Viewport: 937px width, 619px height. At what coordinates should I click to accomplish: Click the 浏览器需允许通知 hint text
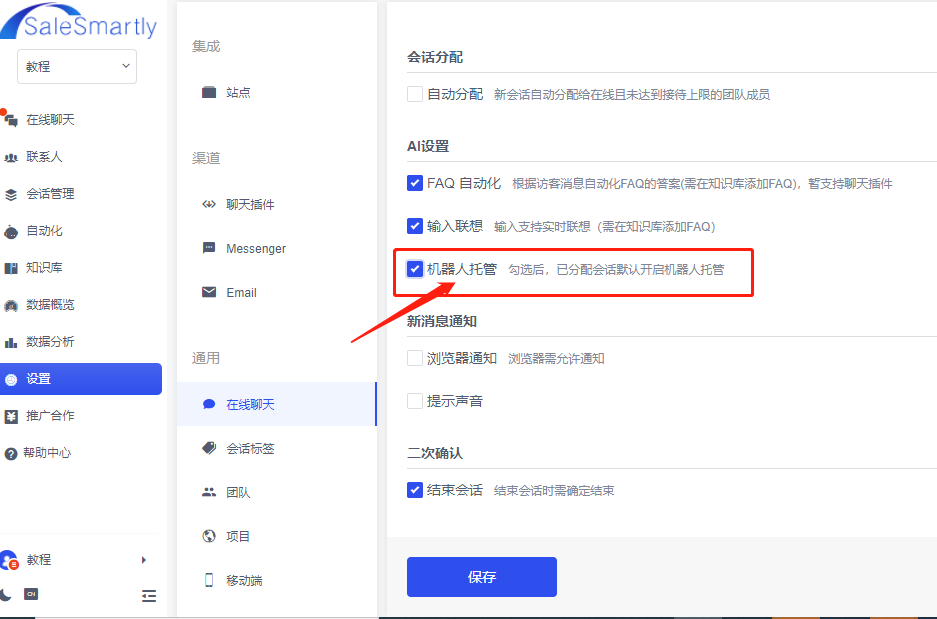pos(556,358)
